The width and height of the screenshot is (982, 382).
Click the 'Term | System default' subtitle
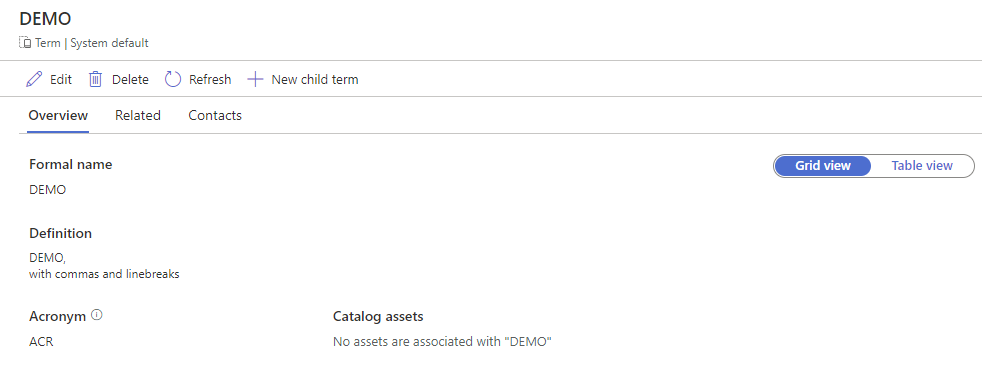[x=92, y=43]
